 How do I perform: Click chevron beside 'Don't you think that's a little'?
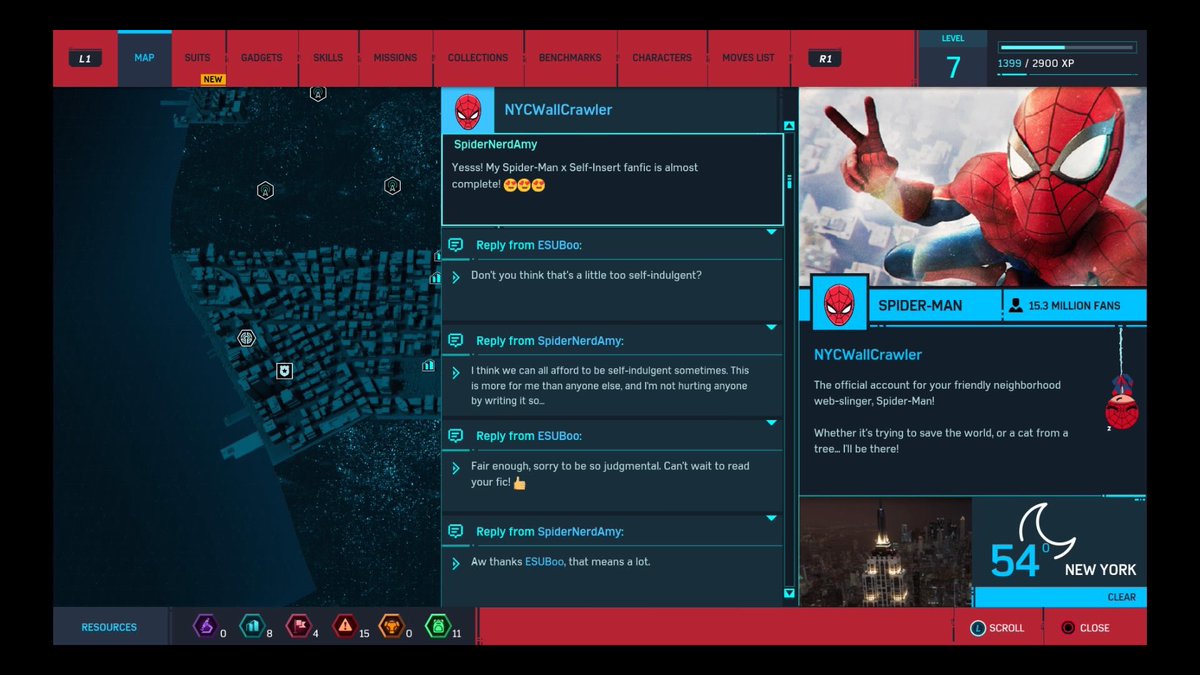[x=456, y=276]
